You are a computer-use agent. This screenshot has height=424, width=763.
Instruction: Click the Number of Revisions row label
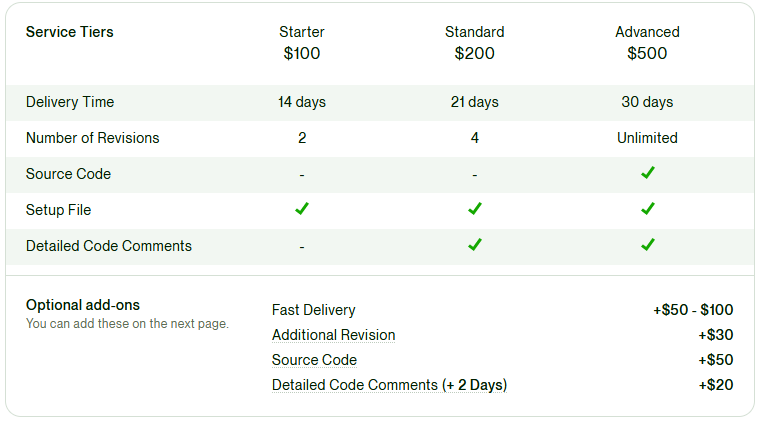(x=92, y=138)
